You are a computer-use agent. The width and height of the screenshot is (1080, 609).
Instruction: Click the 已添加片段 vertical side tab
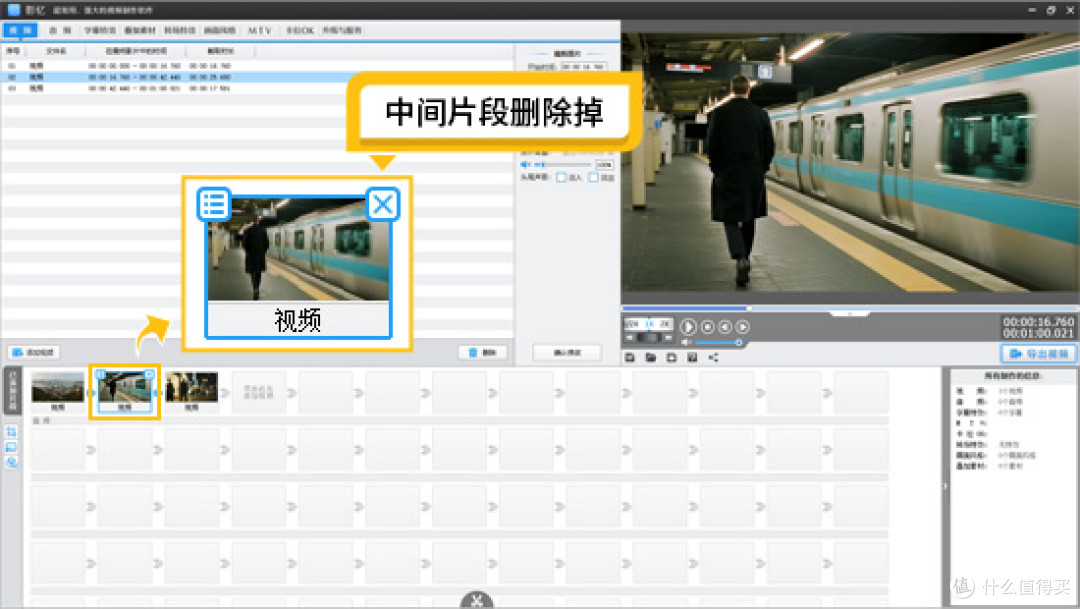point(12,391)
